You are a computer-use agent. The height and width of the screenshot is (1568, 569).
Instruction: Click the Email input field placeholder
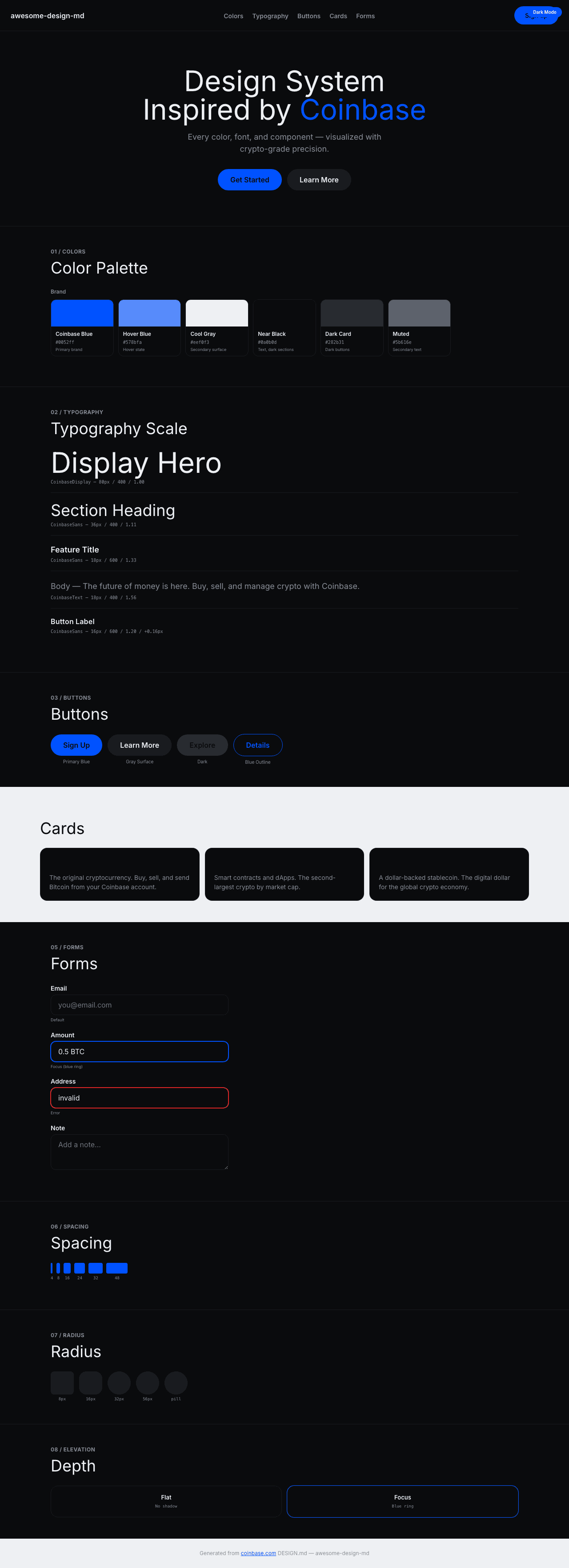pos(139,1004)
